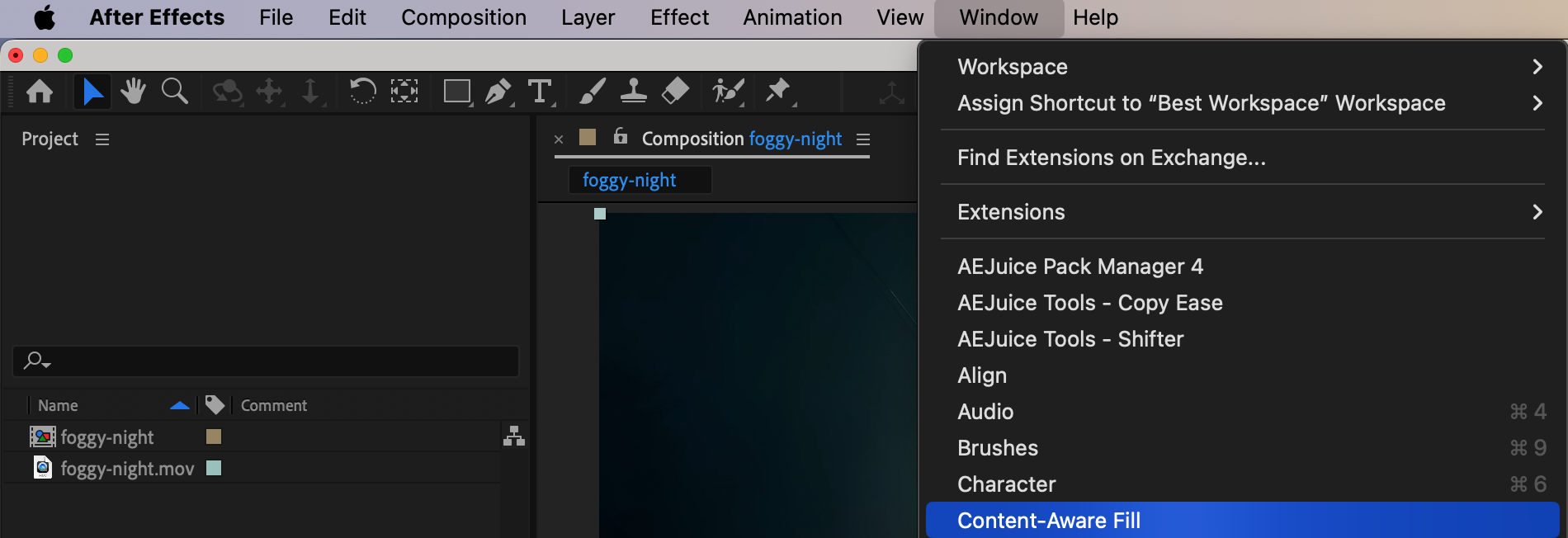This screenshot has height=538, width=1568.
Task: Click the 3D axis mode icon
Action: click(x=891, y=92)
